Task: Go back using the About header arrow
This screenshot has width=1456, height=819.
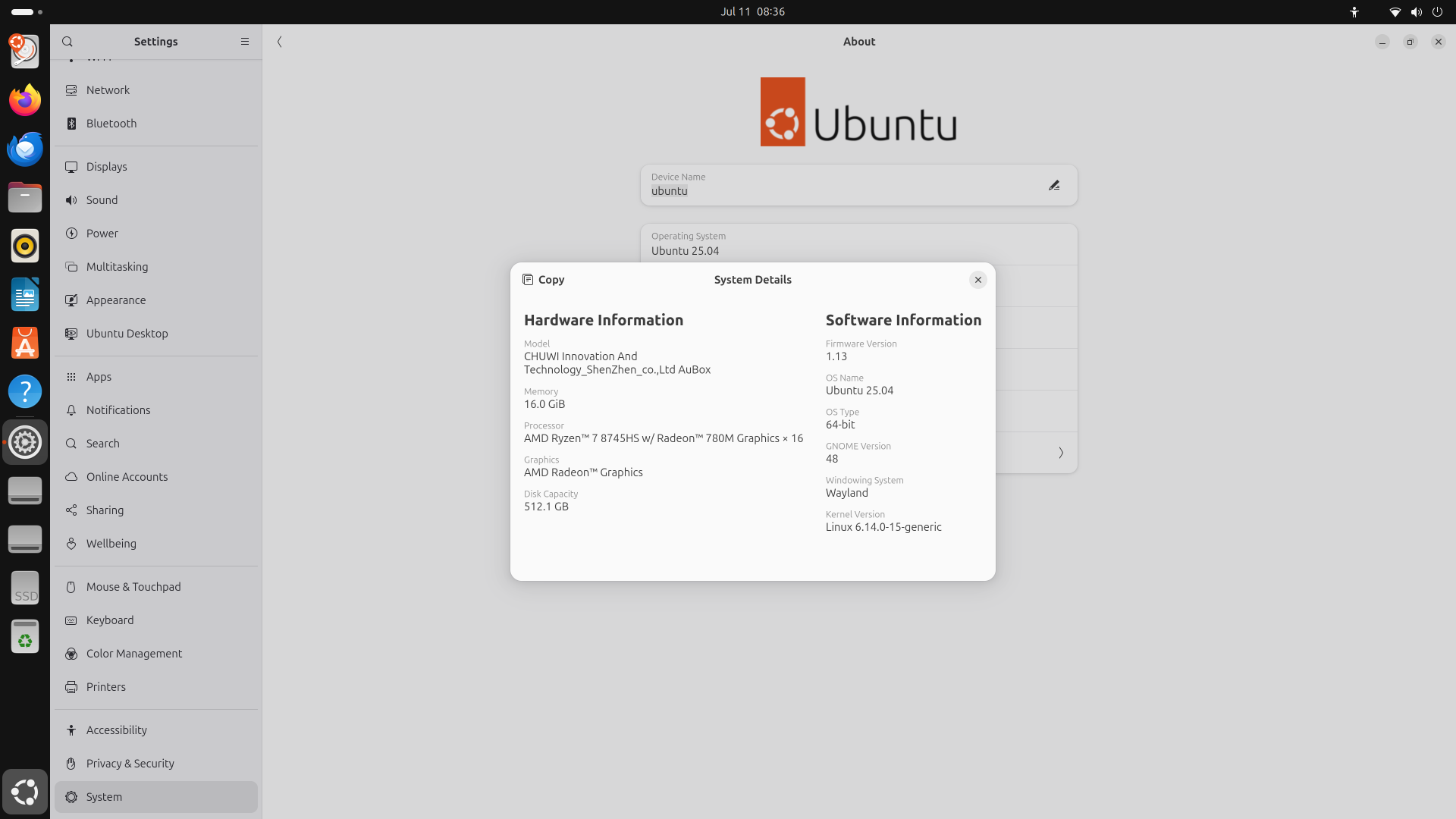Action: 280,42
